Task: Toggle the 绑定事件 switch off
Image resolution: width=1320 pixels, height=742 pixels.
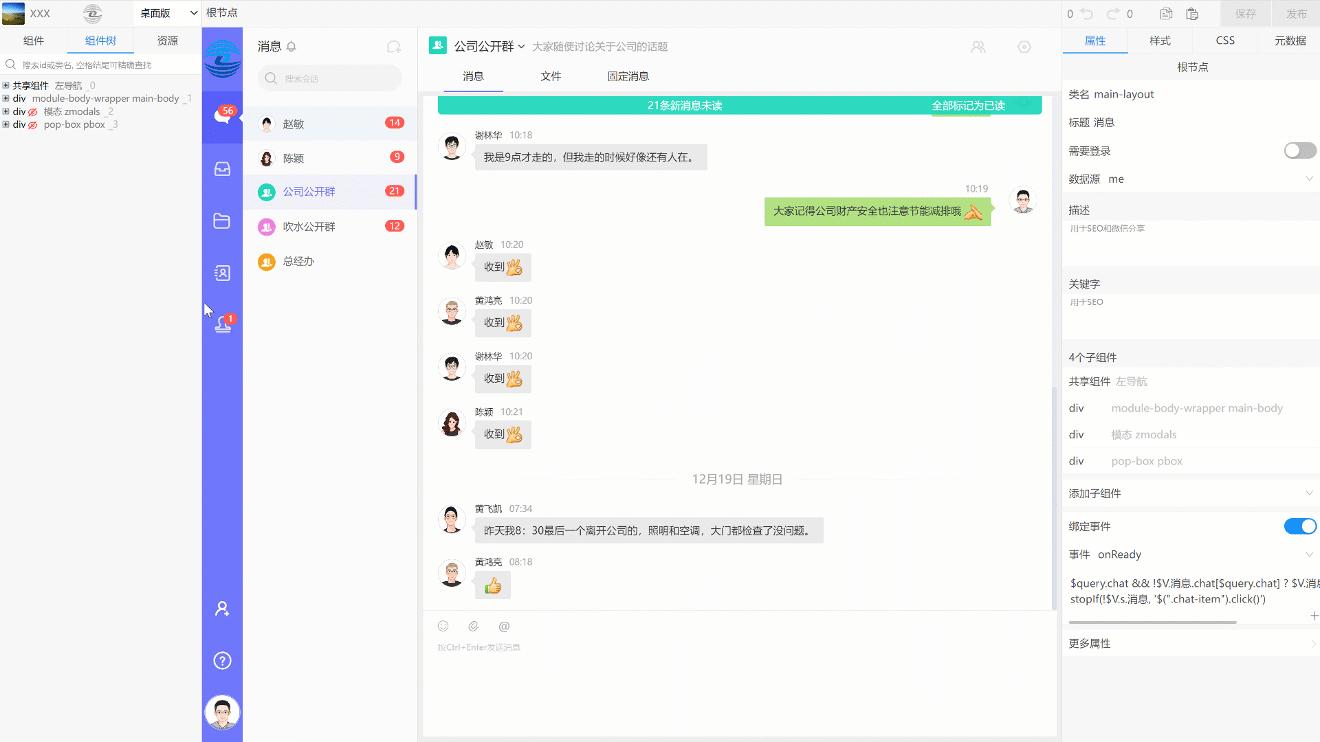Action: tap(1300, 526)
